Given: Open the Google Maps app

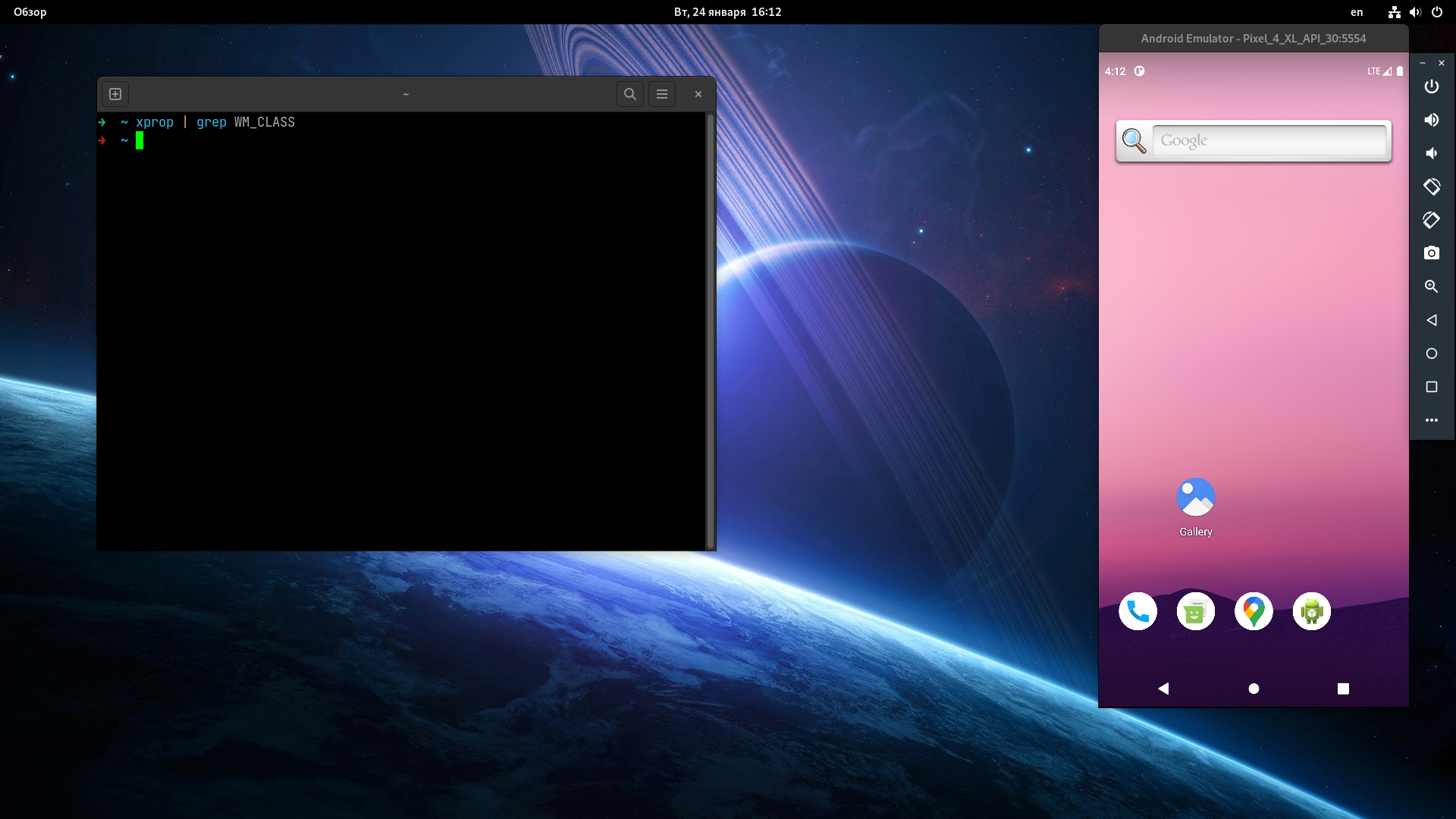Looking at the screenshot, I should point(1254,611).
